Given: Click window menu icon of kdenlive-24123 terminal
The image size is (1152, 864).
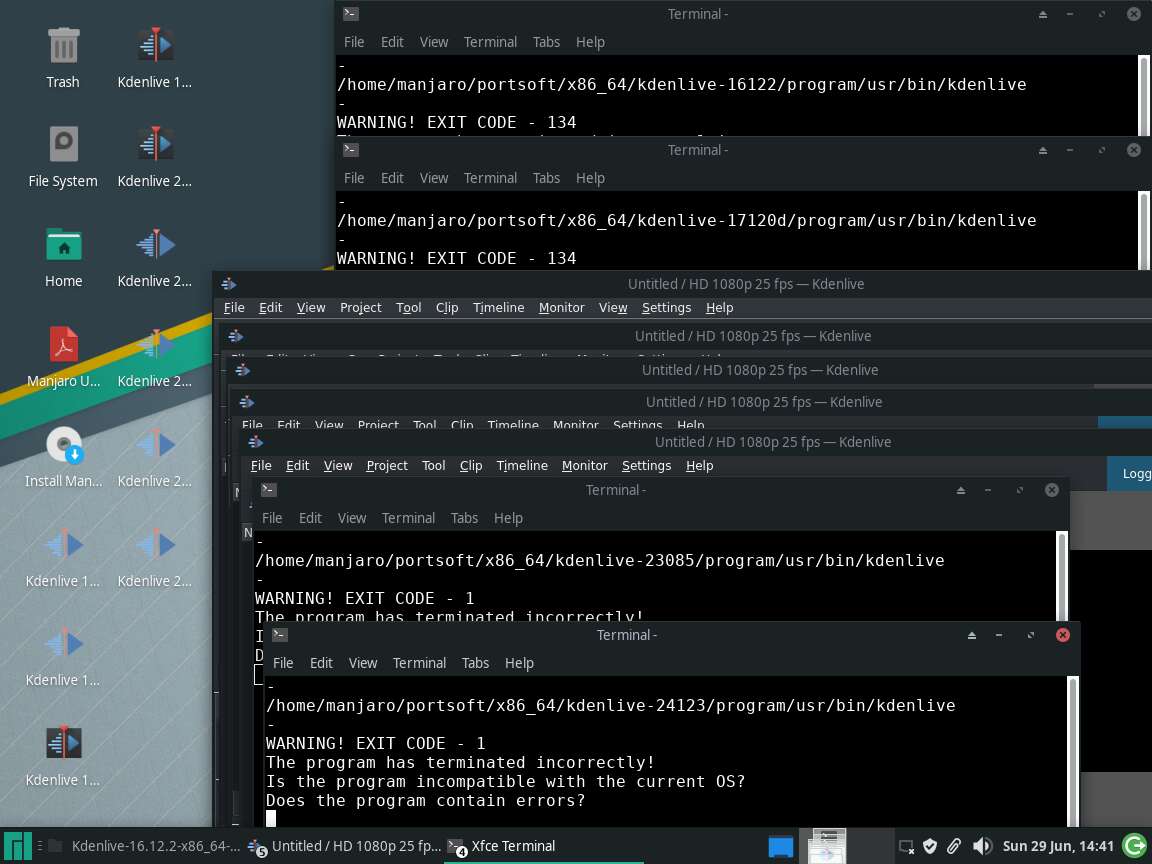Looking at the screenshot, I should pyautogui.click(x=279, y=635).
